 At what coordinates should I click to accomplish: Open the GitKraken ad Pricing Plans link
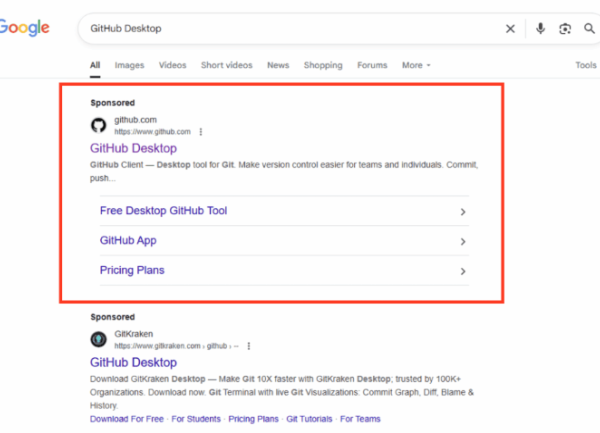coord(253,419)
